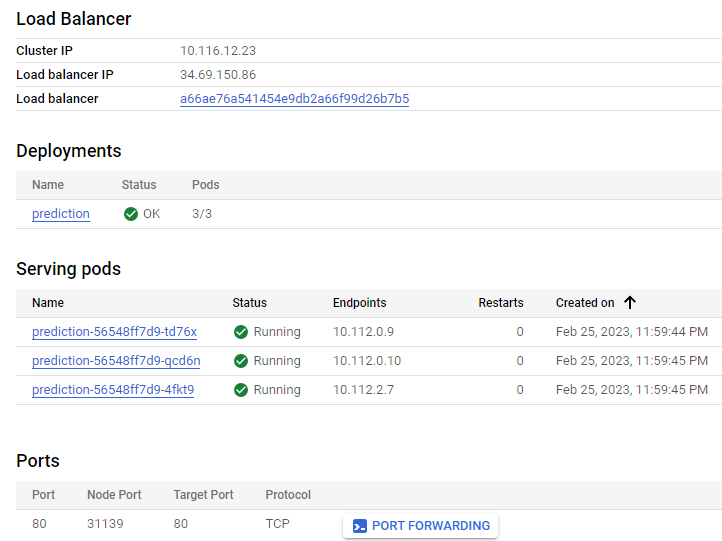Click the Ports section heading

(38, 461)
